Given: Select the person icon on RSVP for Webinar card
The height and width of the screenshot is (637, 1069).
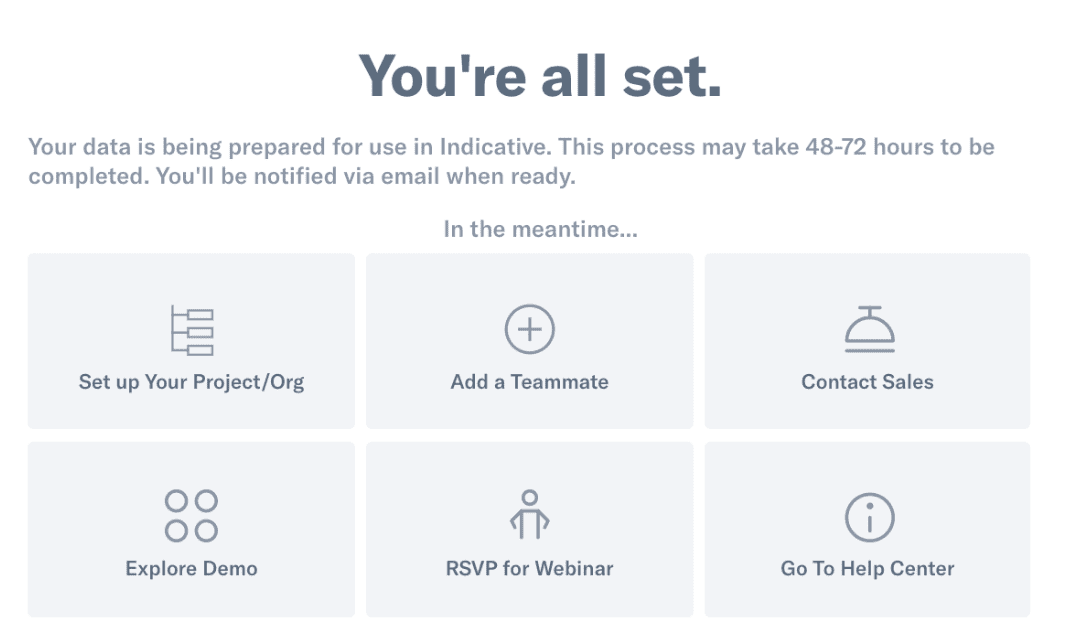Looking at the screenshot, I should pos(529,514).
